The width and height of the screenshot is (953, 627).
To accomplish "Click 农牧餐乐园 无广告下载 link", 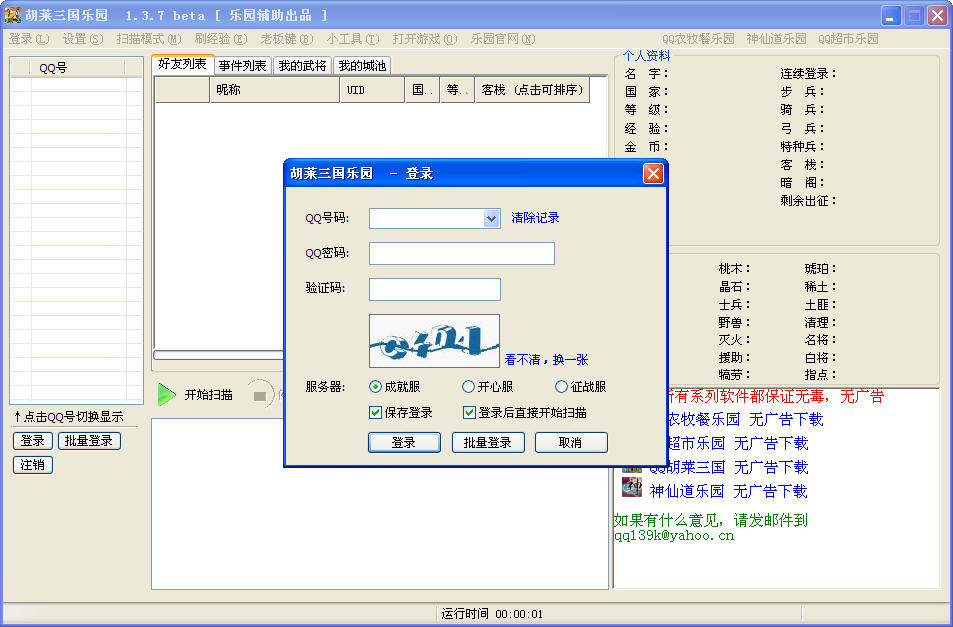I will (x=745, y=419).
